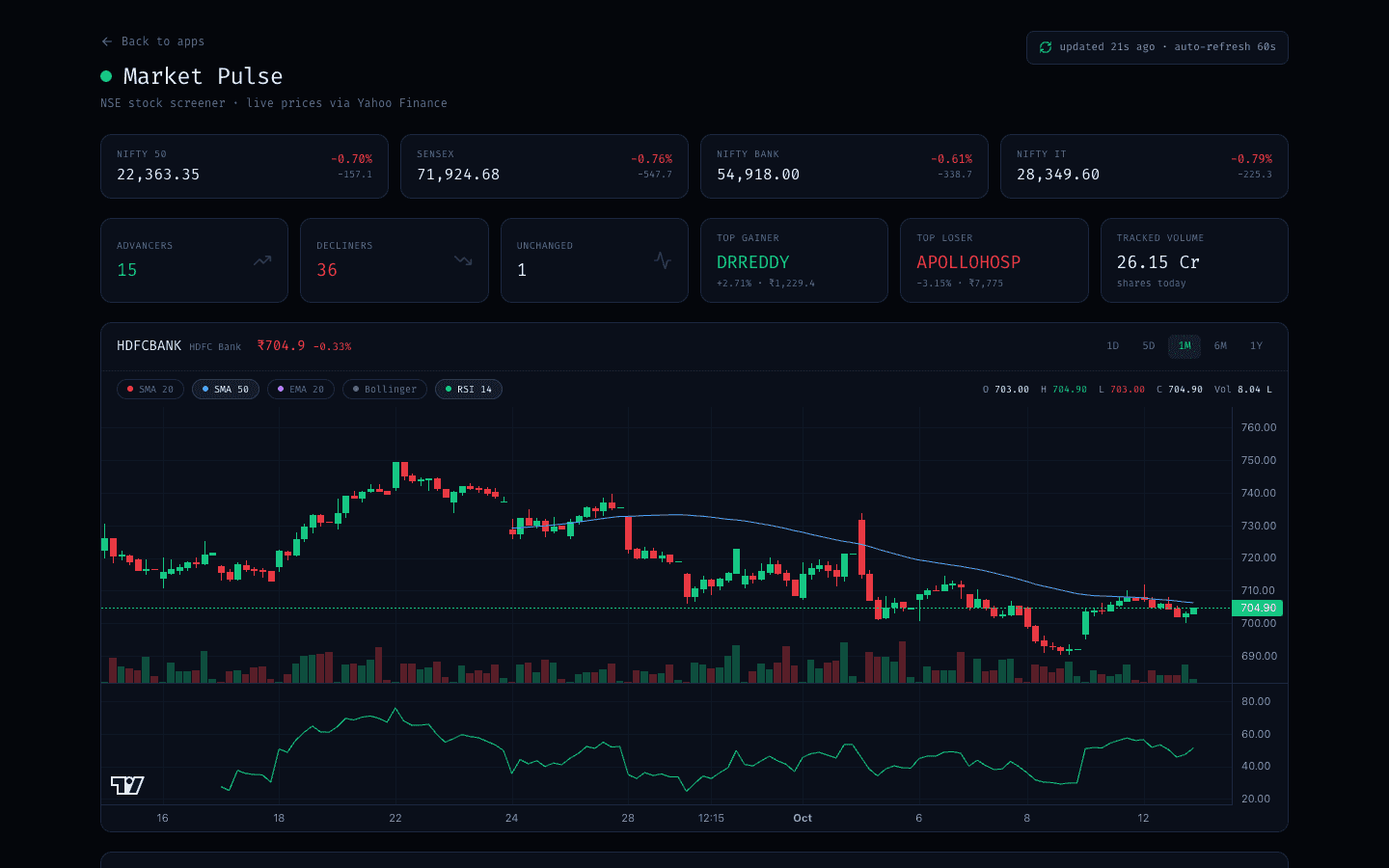Screen dimensions: 1389x868
Task: Toggle the EMA 20 indicator
Action: pos(301,390)
